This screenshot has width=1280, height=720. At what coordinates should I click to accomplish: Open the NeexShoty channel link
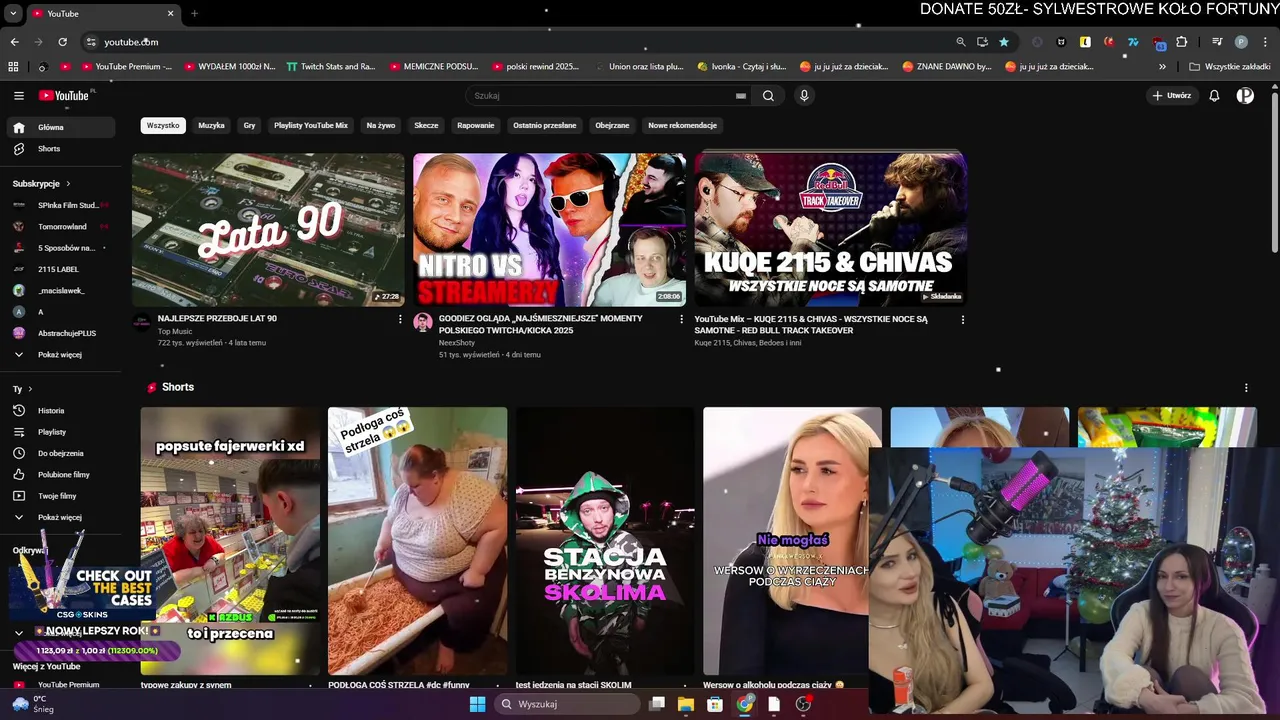pyautogui.click(x=459, y=343)
